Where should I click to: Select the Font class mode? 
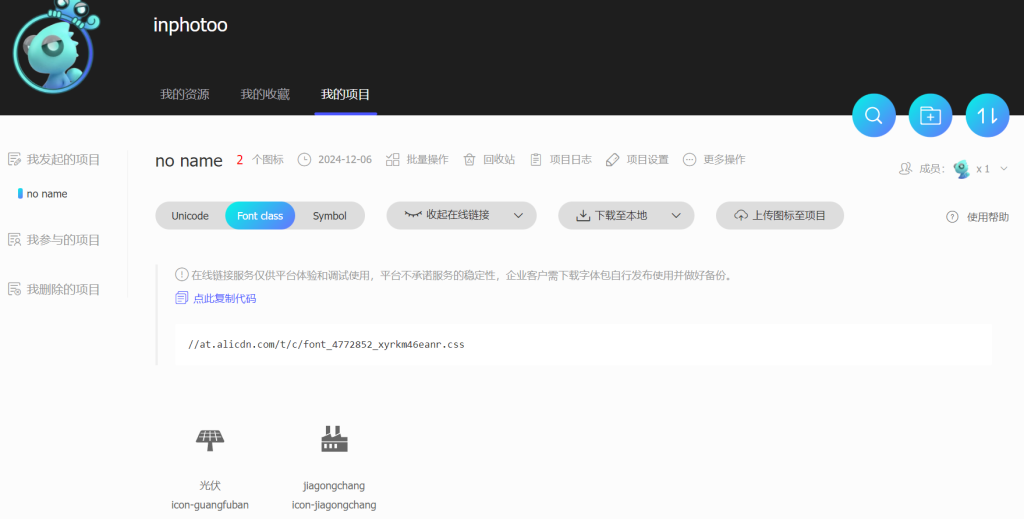260,215
